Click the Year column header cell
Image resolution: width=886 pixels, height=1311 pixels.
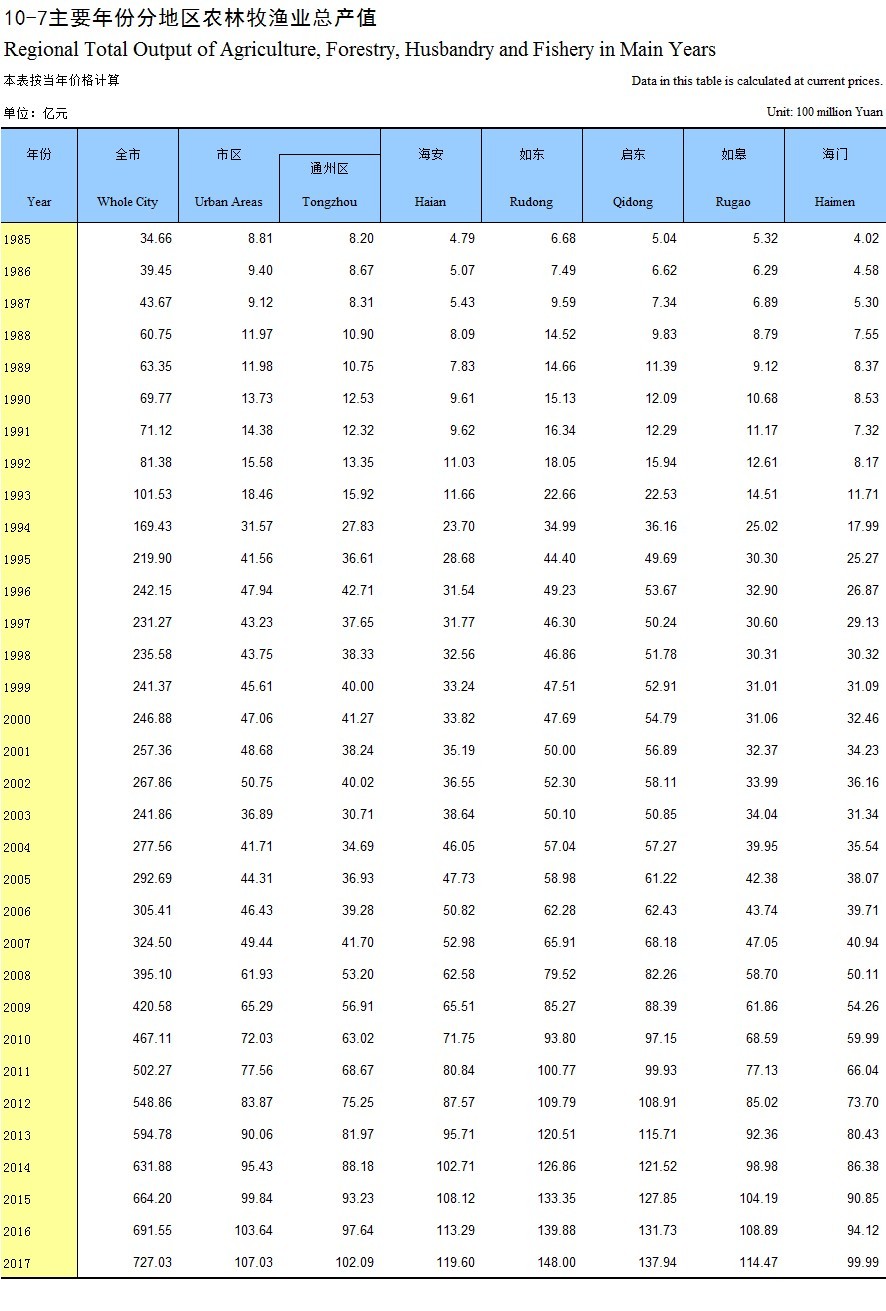tap(39, 177)
